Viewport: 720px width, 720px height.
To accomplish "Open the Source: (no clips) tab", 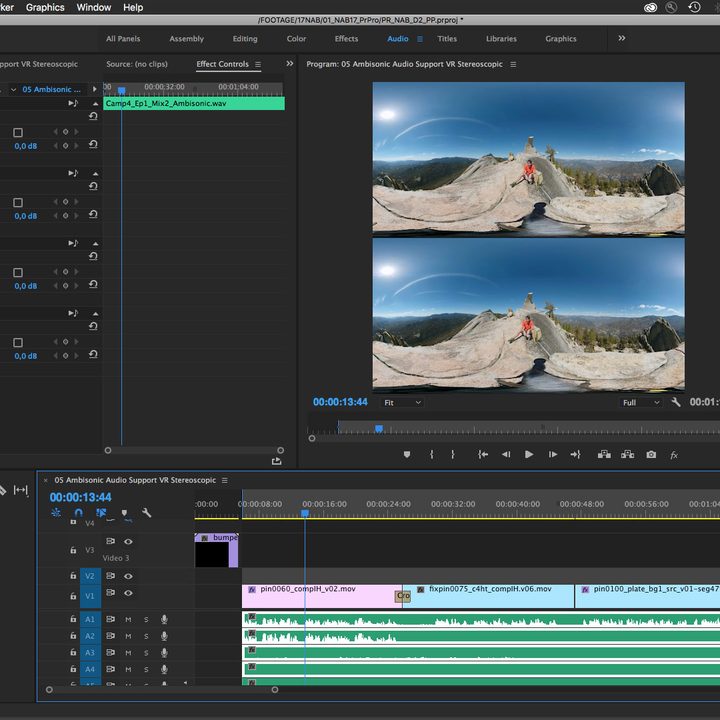I will point(137,64).
